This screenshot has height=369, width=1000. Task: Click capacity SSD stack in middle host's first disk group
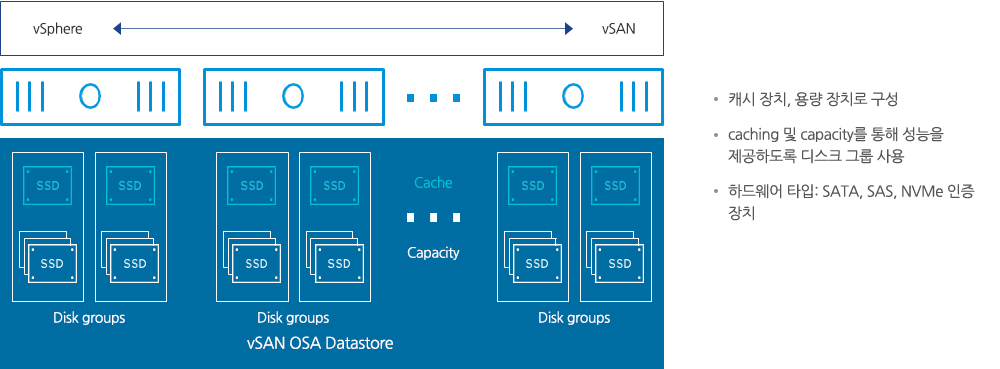(252, 257)
